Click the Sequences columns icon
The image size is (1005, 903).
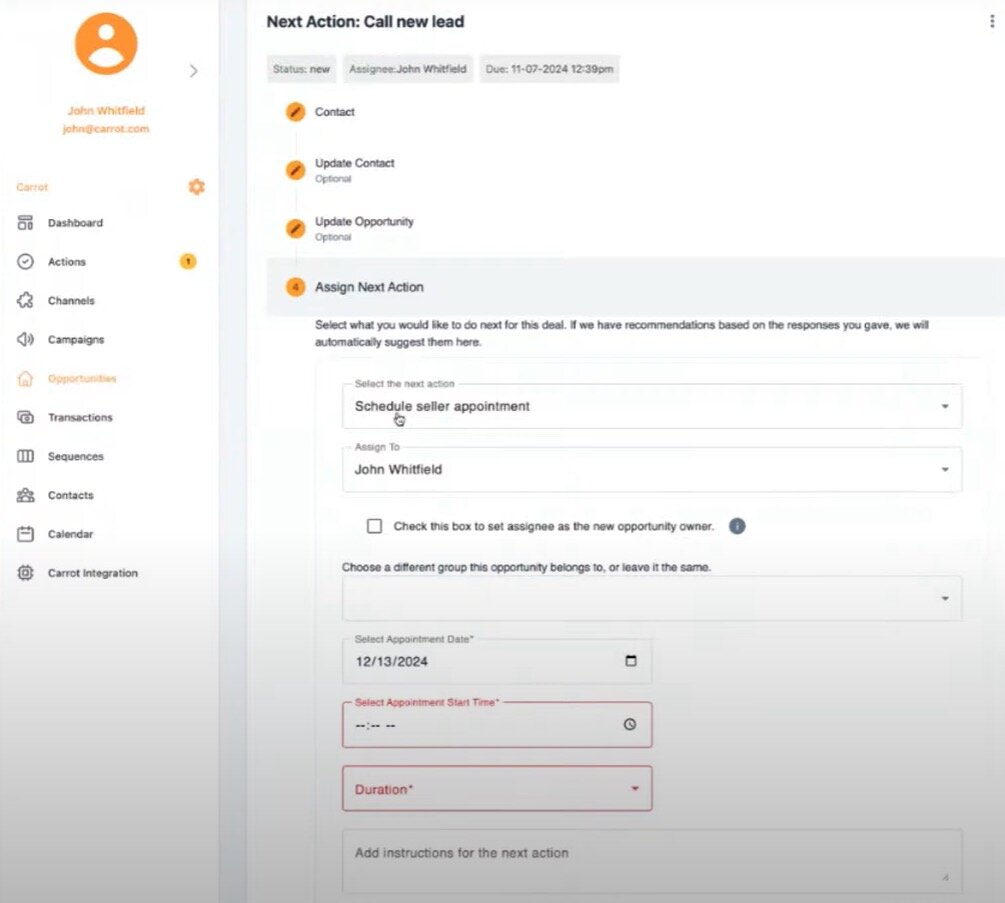(25, 456)
